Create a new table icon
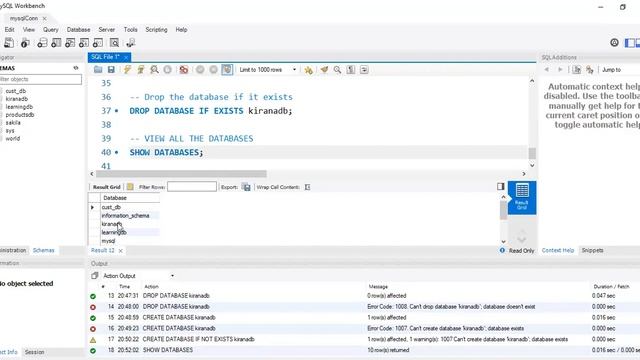640x360 pixels. pos(56,42)
